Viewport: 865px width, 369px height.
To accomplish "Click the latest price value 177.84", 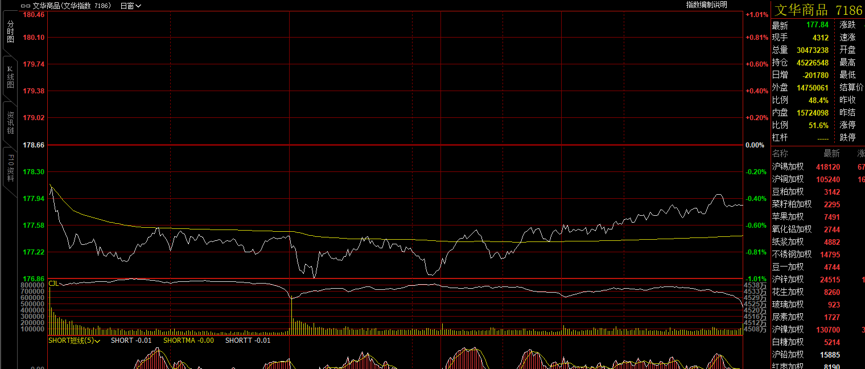I will 817,25.
